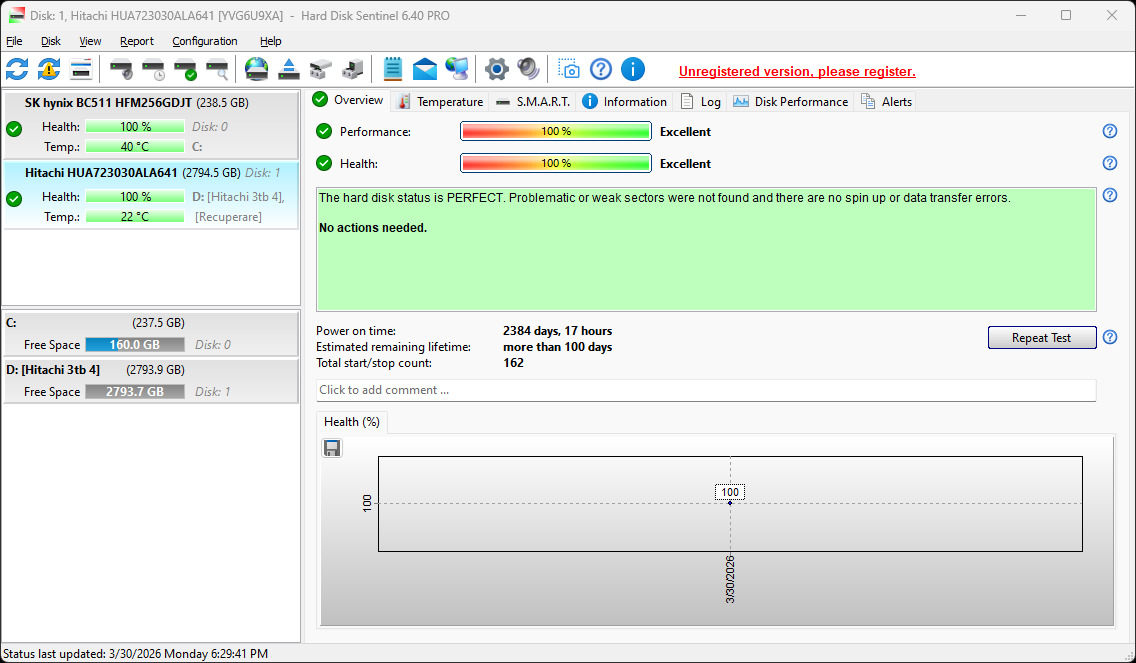Click the speaker sound toolbar icon
This screenshot has width=1136, height=663.
pyautogui.click(x=528, y=70)
